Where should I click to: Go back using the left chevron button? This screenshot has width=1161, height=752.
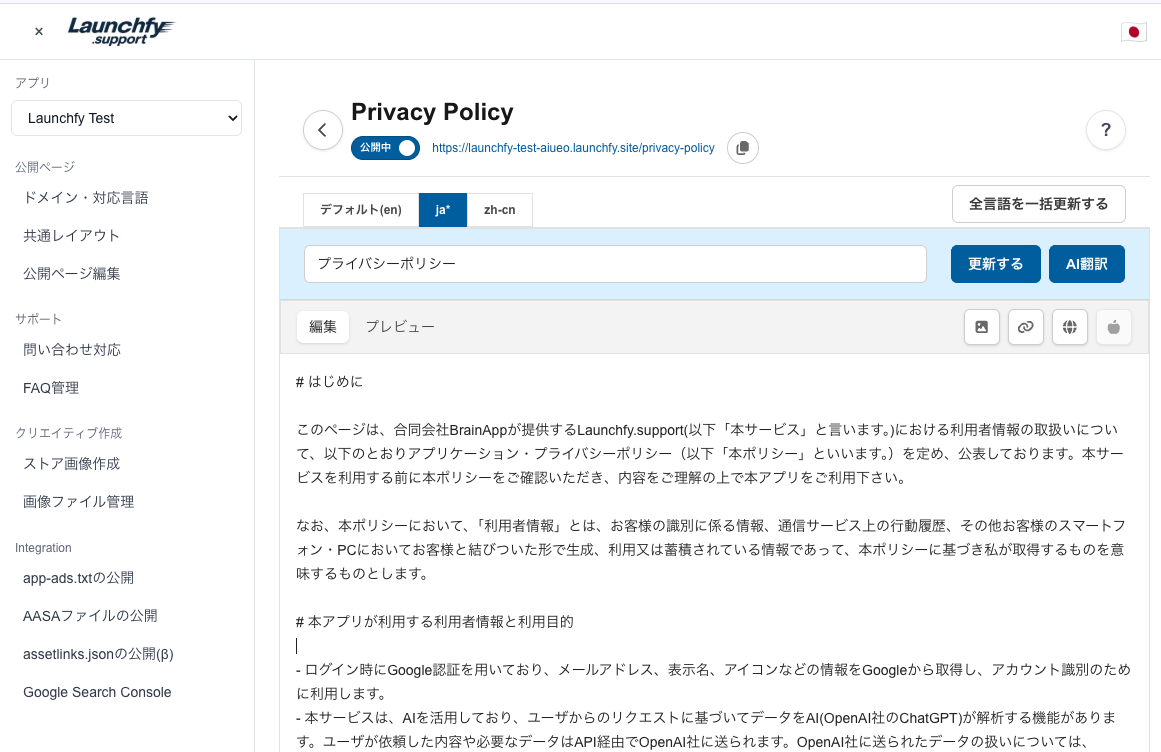(x=323, y=130)
